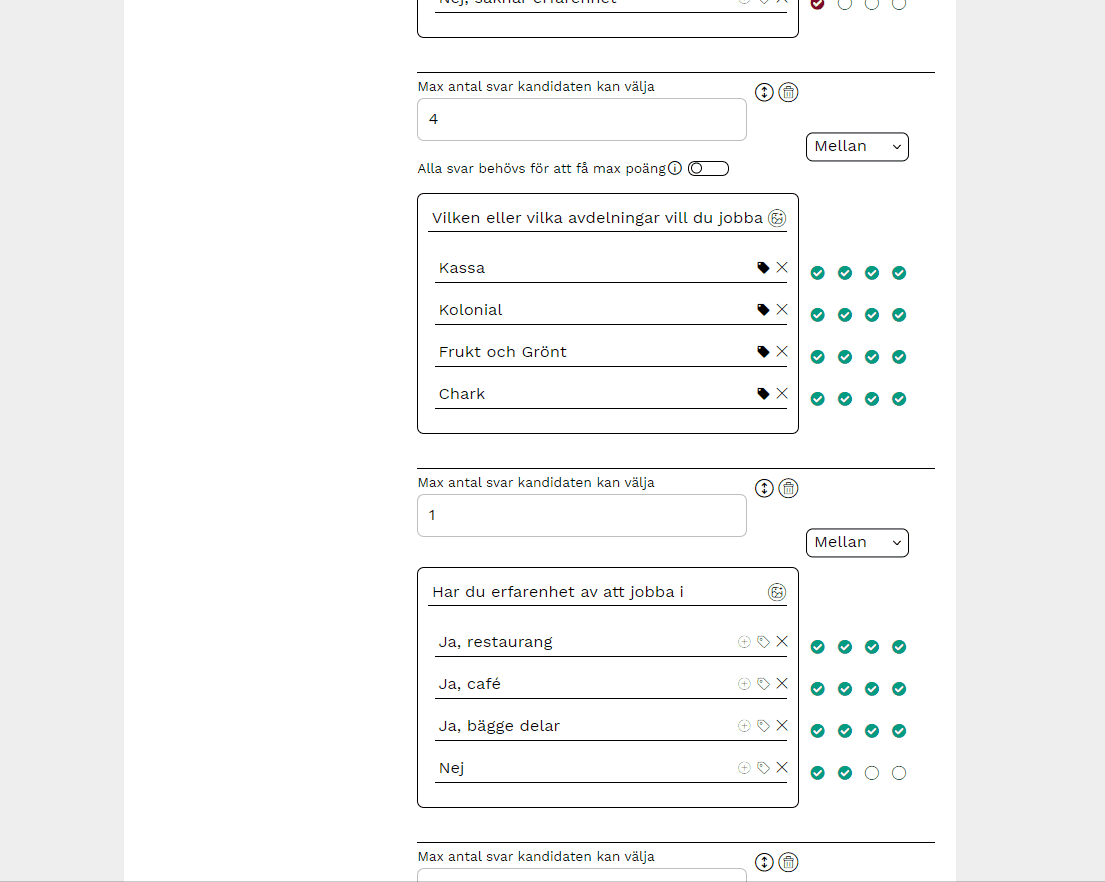Check the last circle in the Nej row
The height and width of the screenshot is (882, 1105).
(899, 773)
